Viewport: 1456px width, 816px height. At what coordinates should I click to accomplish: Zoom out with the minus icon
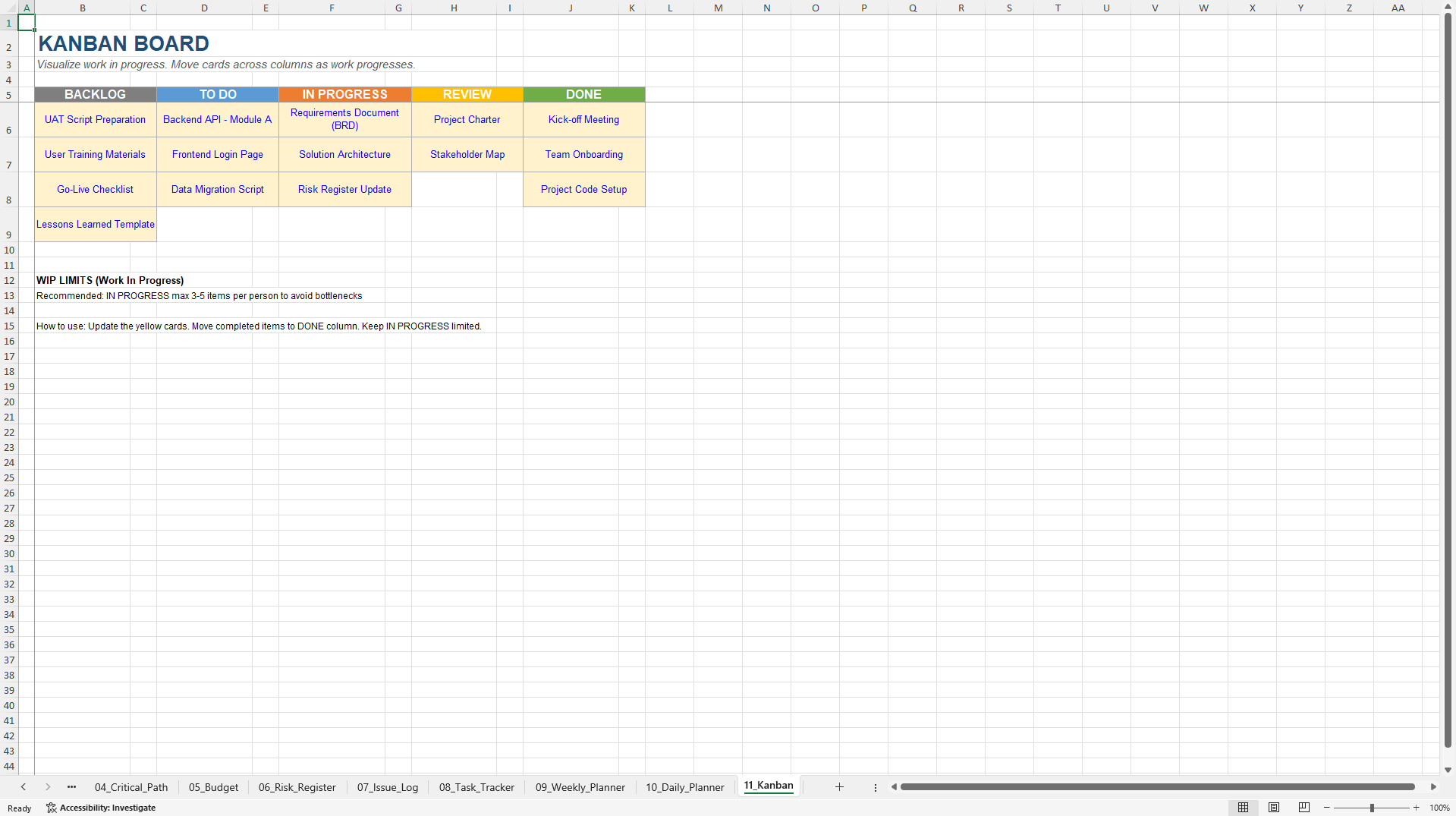1326,808
